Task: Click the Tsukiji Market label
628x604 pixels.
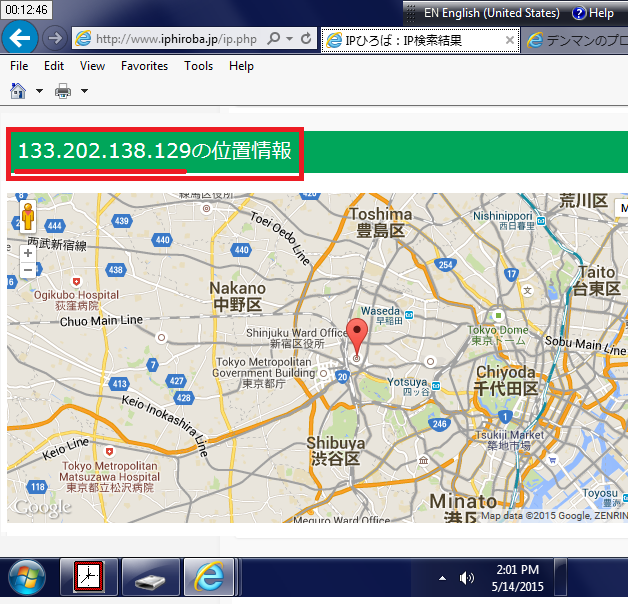Action: [x=509, y=440]
